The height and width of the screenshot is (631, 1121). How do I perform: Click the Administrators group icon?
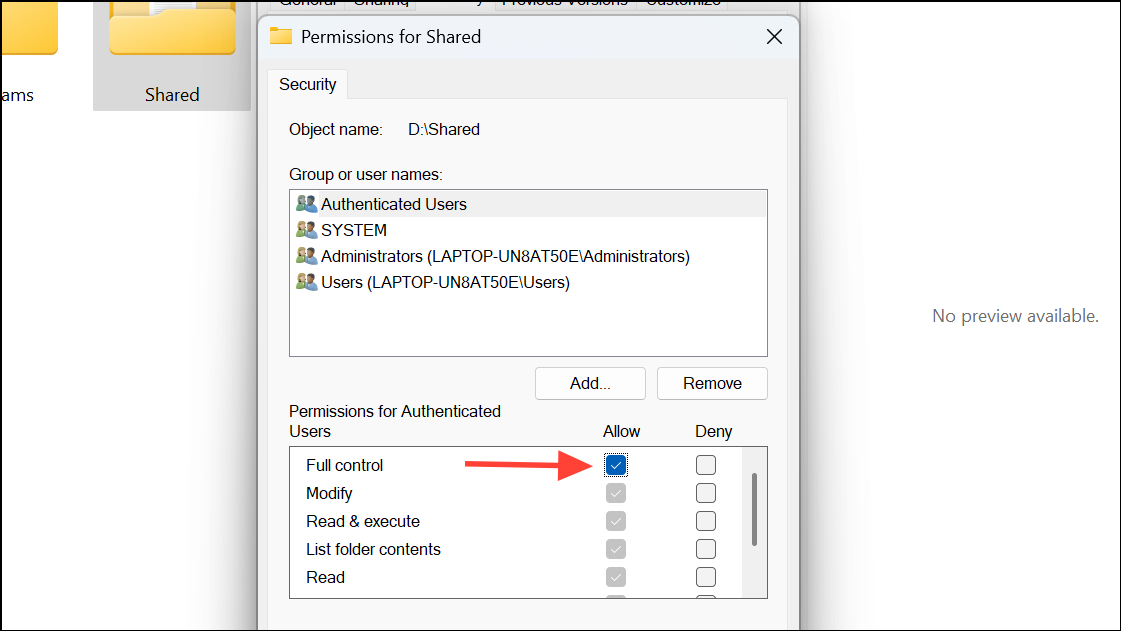(307, 256)
